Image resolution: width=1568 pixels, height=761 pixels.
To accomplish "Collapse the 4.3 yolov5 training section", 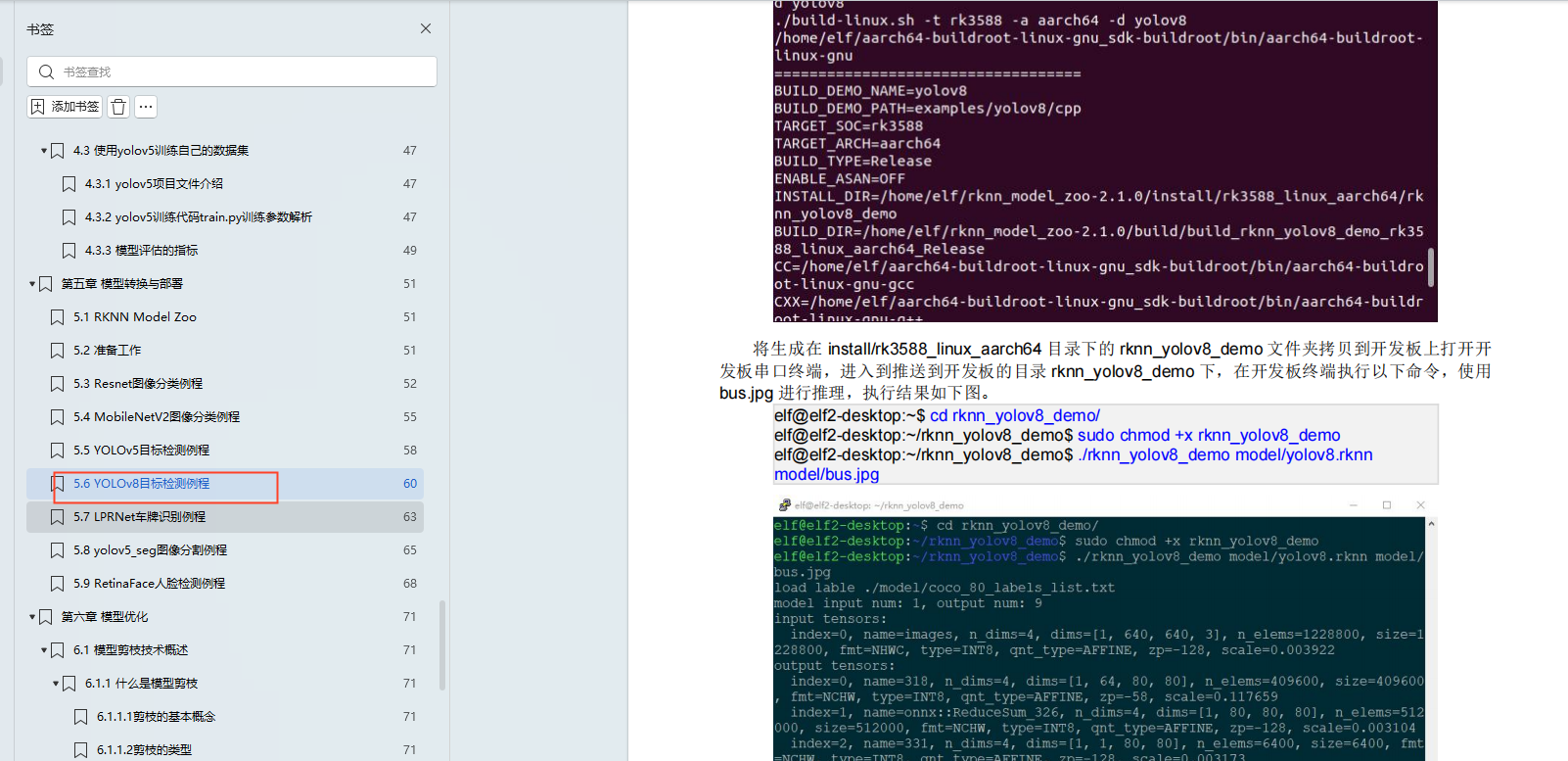I will point(44,151).
